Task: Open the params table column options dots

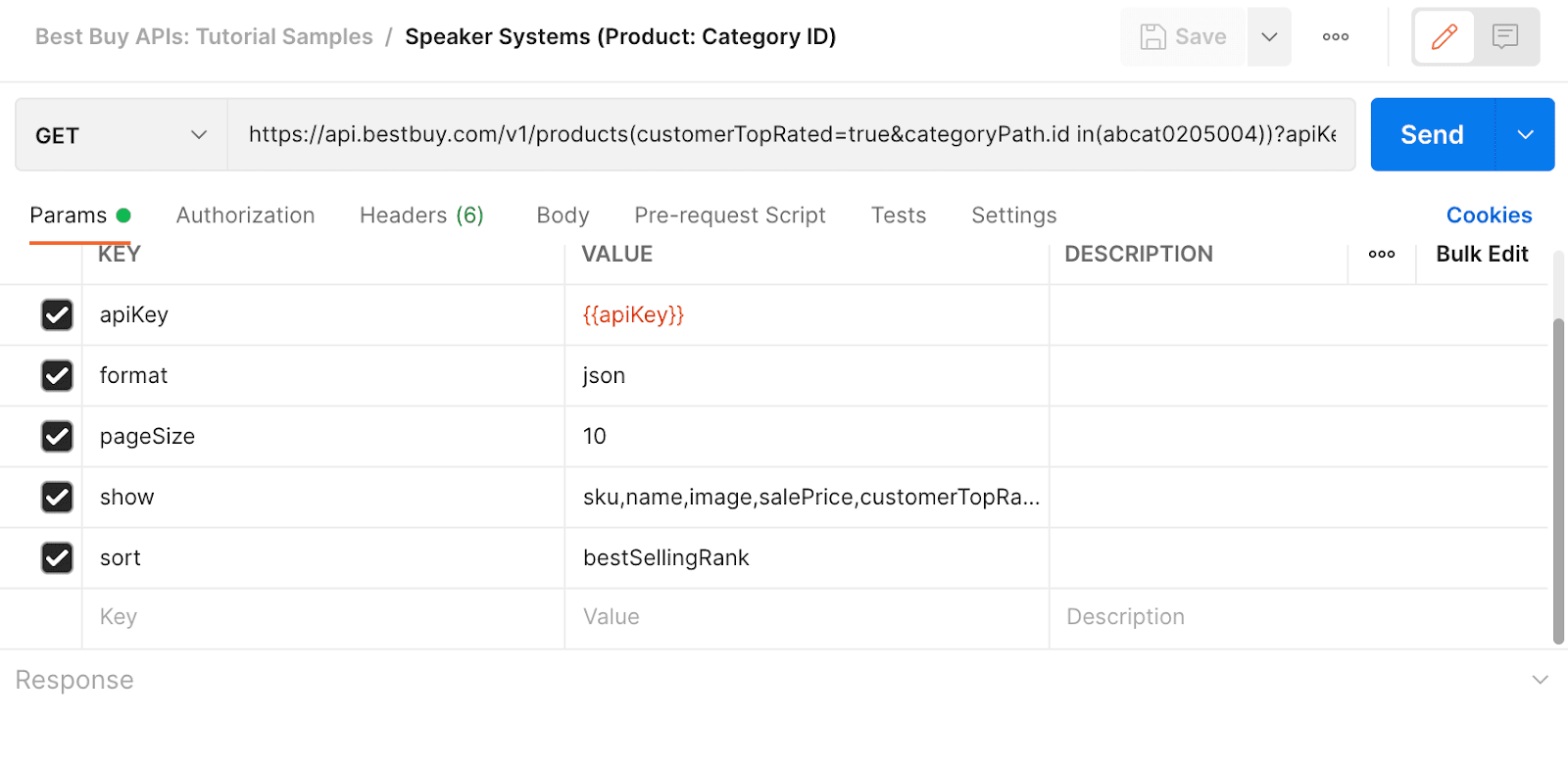Action: (x=1382, y=255)
